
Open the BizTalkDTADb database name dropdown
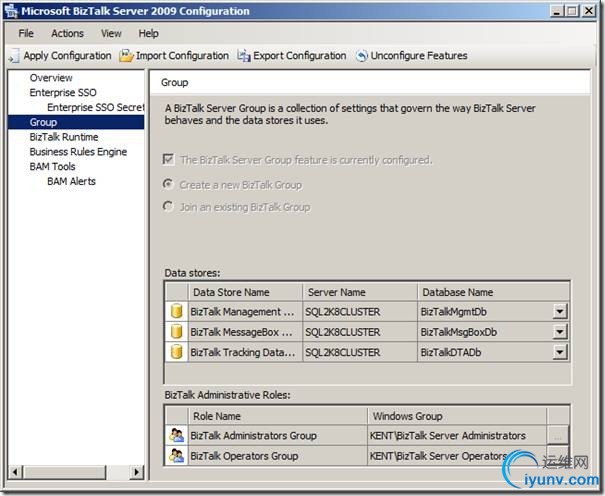[x=559, y=352]
